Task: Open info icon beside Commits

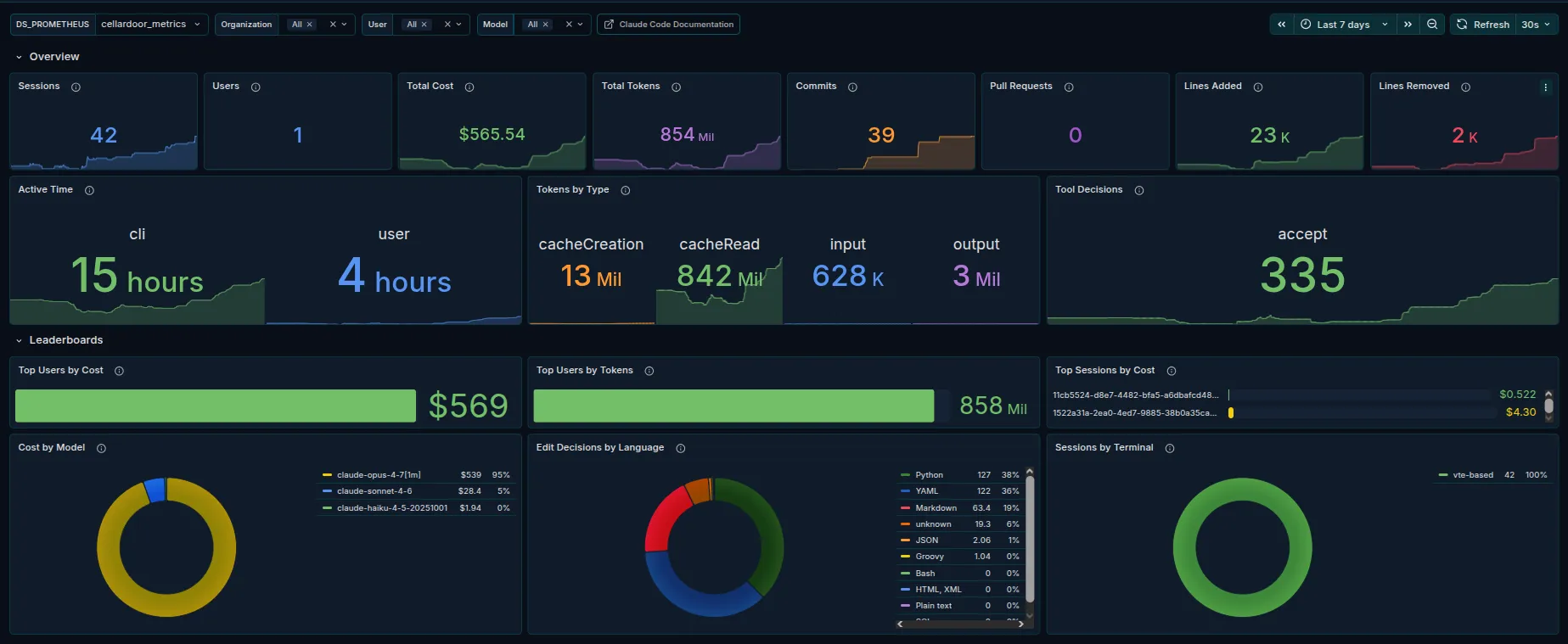Action: [x=852, y=87]
